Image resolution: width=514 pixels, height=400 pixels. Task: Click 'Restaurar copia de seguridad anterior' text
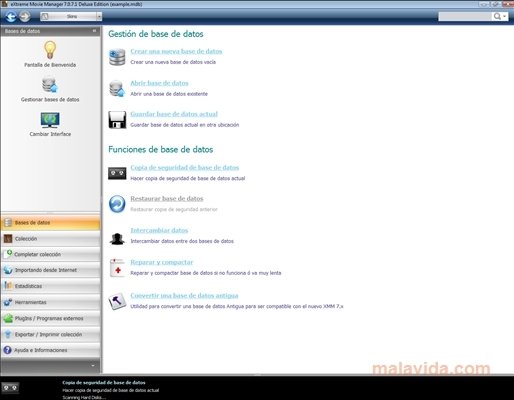pyautogui.click(x=174, y=209)
